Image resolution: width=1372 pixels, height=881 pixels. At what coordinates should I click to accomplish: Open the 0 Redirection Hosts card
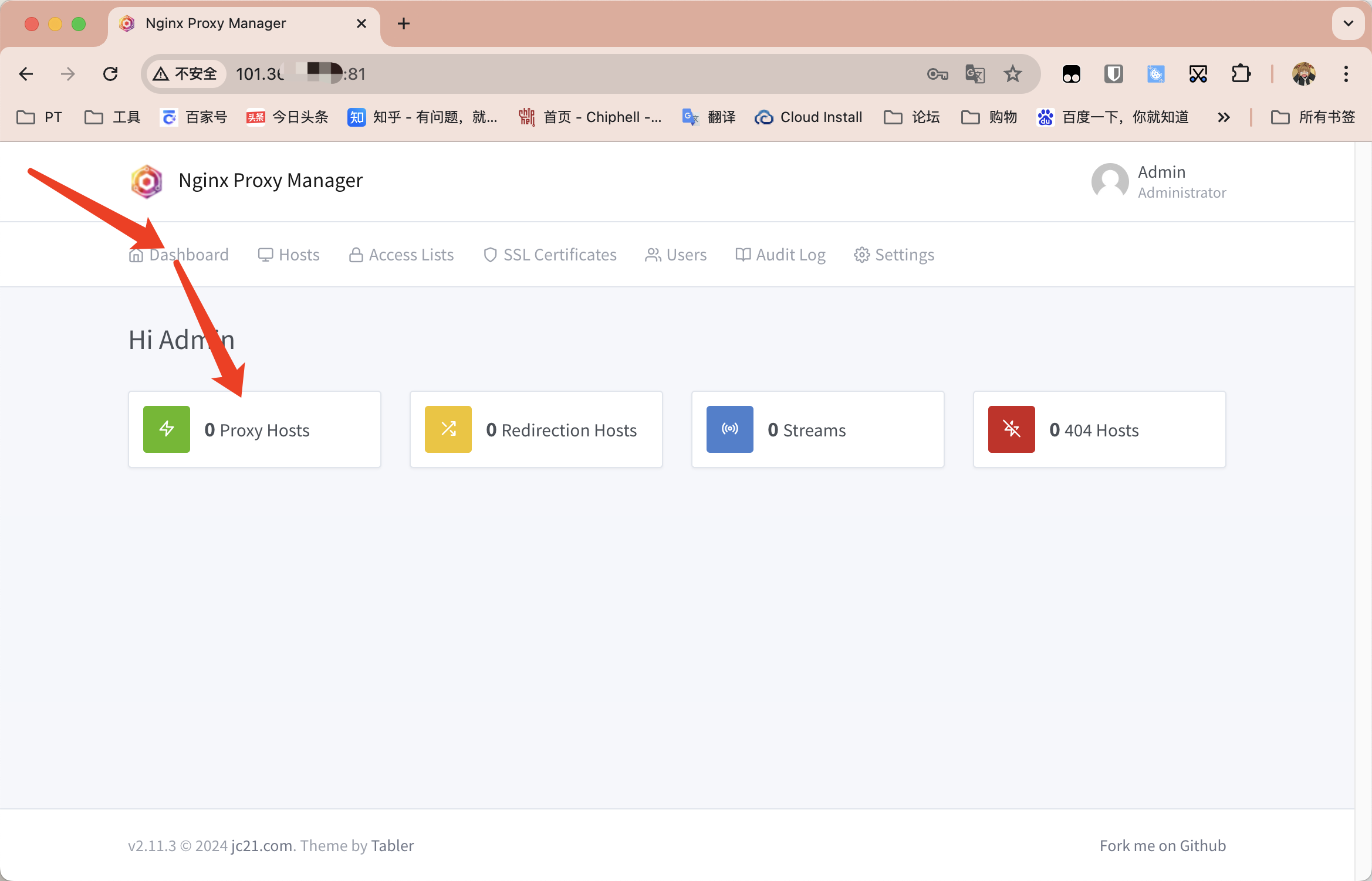536,429
